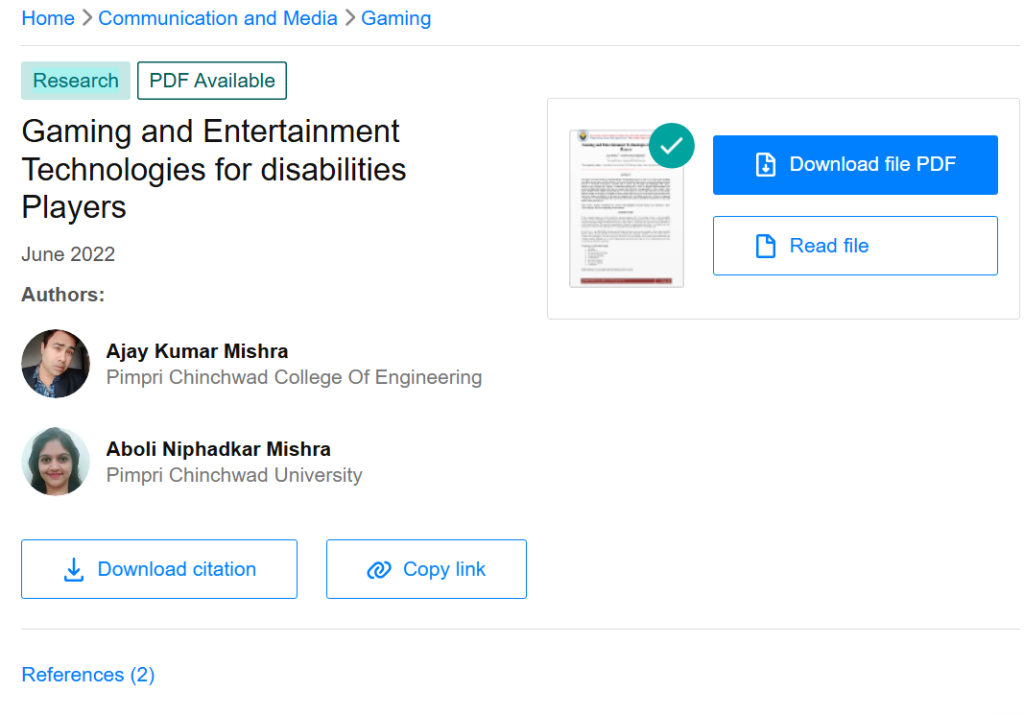Click the chain-link icon inside the Copy link button
This screenshot has height=715, width=1024.
click(x=378, y=569)
